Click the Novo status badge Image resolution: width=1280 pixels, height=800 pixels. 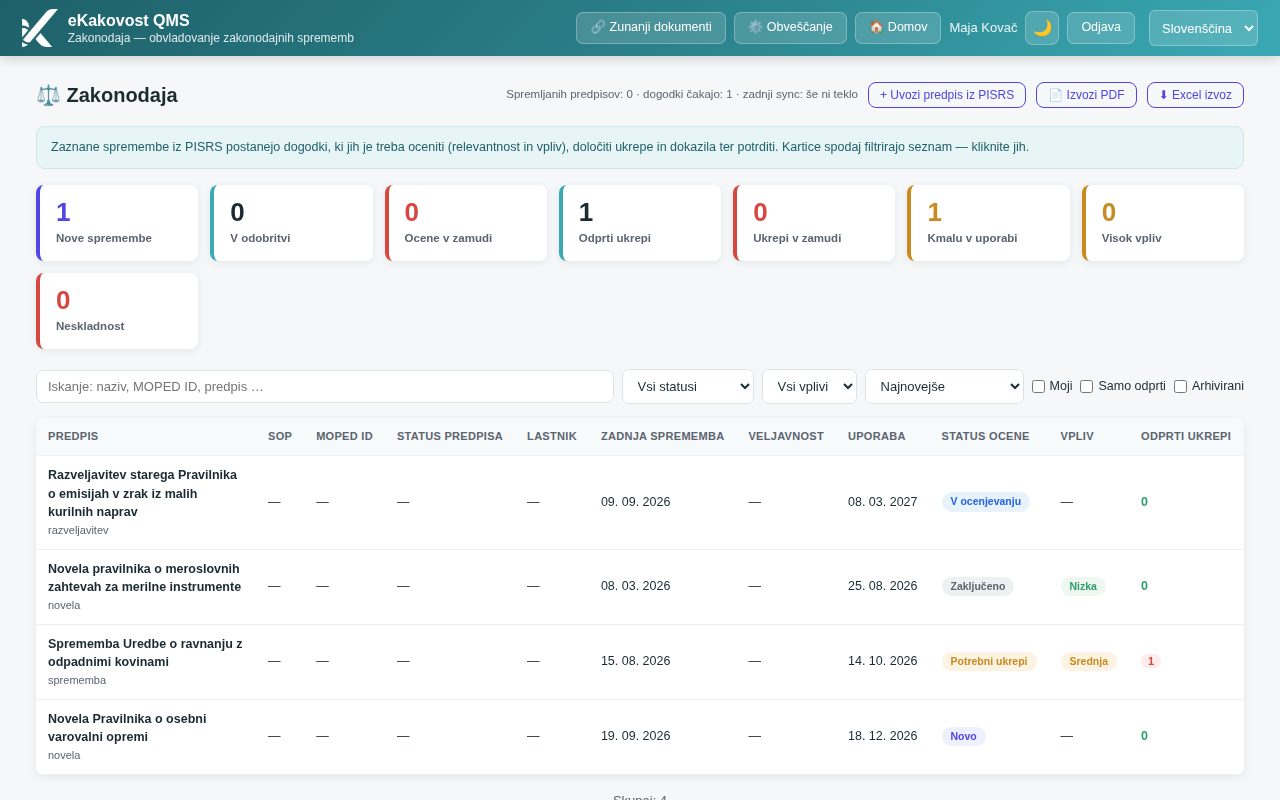[x=963, y=736]
